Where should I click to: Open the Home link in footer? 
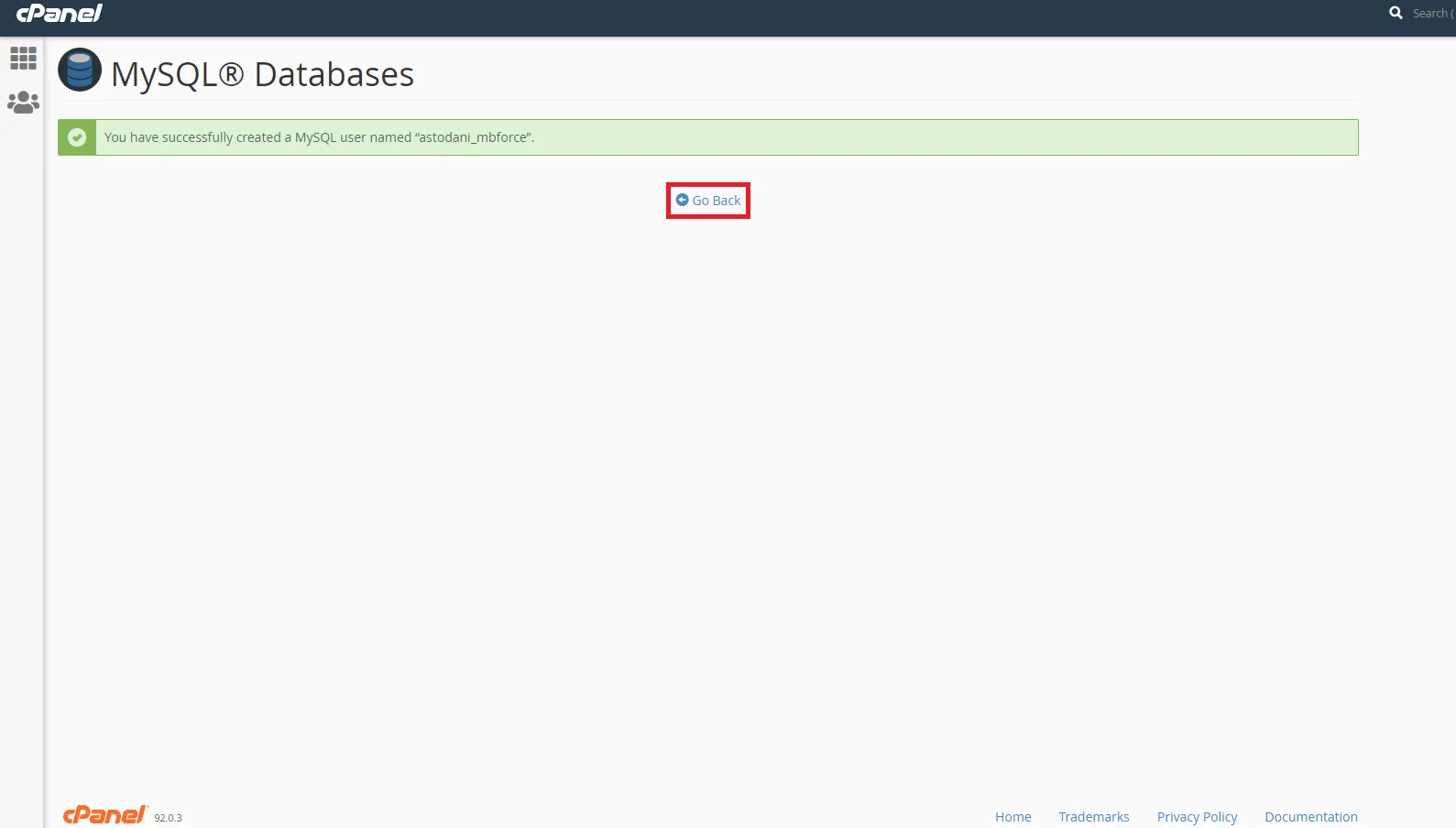coord(1013,817)
